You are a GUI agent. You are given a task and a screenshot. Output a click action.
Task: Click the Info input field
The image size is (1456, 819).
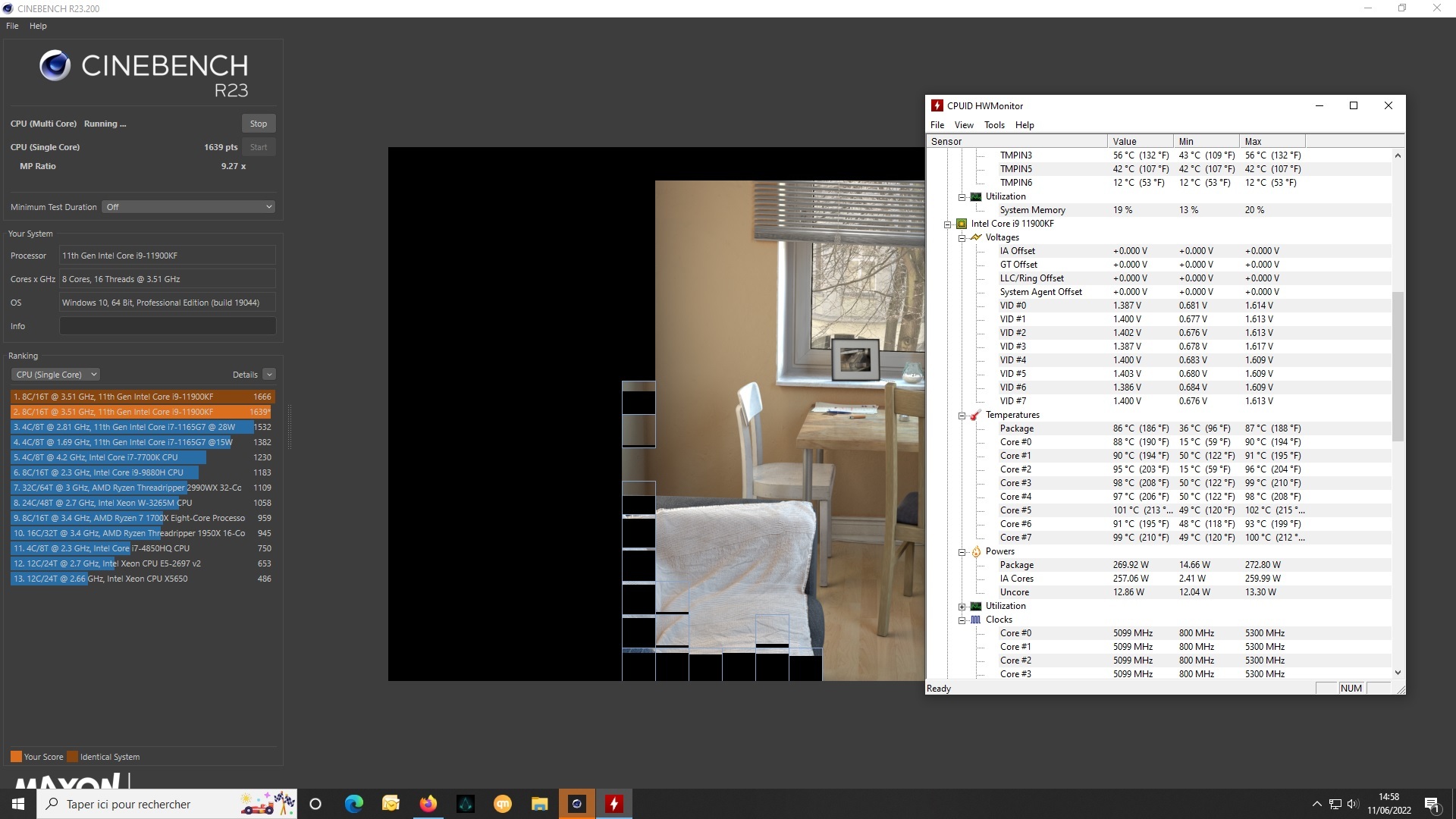tap(168, 326)
